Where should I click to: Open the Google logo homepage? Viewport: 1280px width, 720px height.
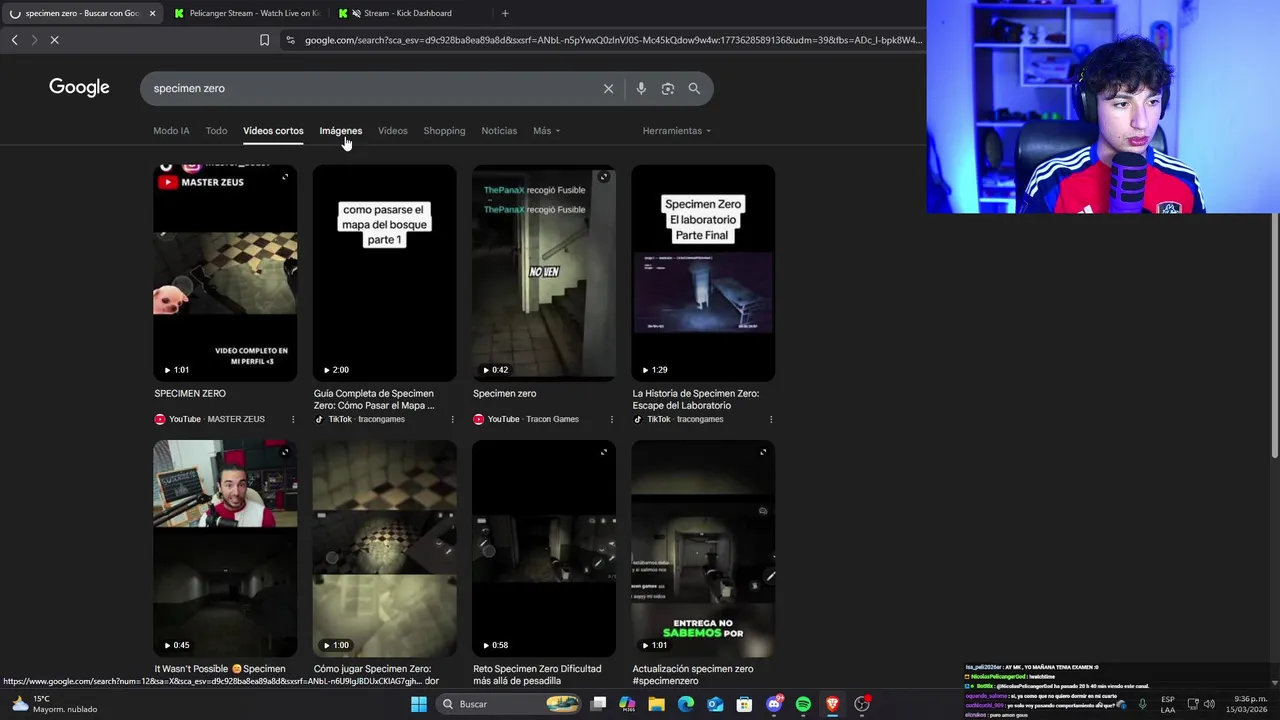coord(79,88)
